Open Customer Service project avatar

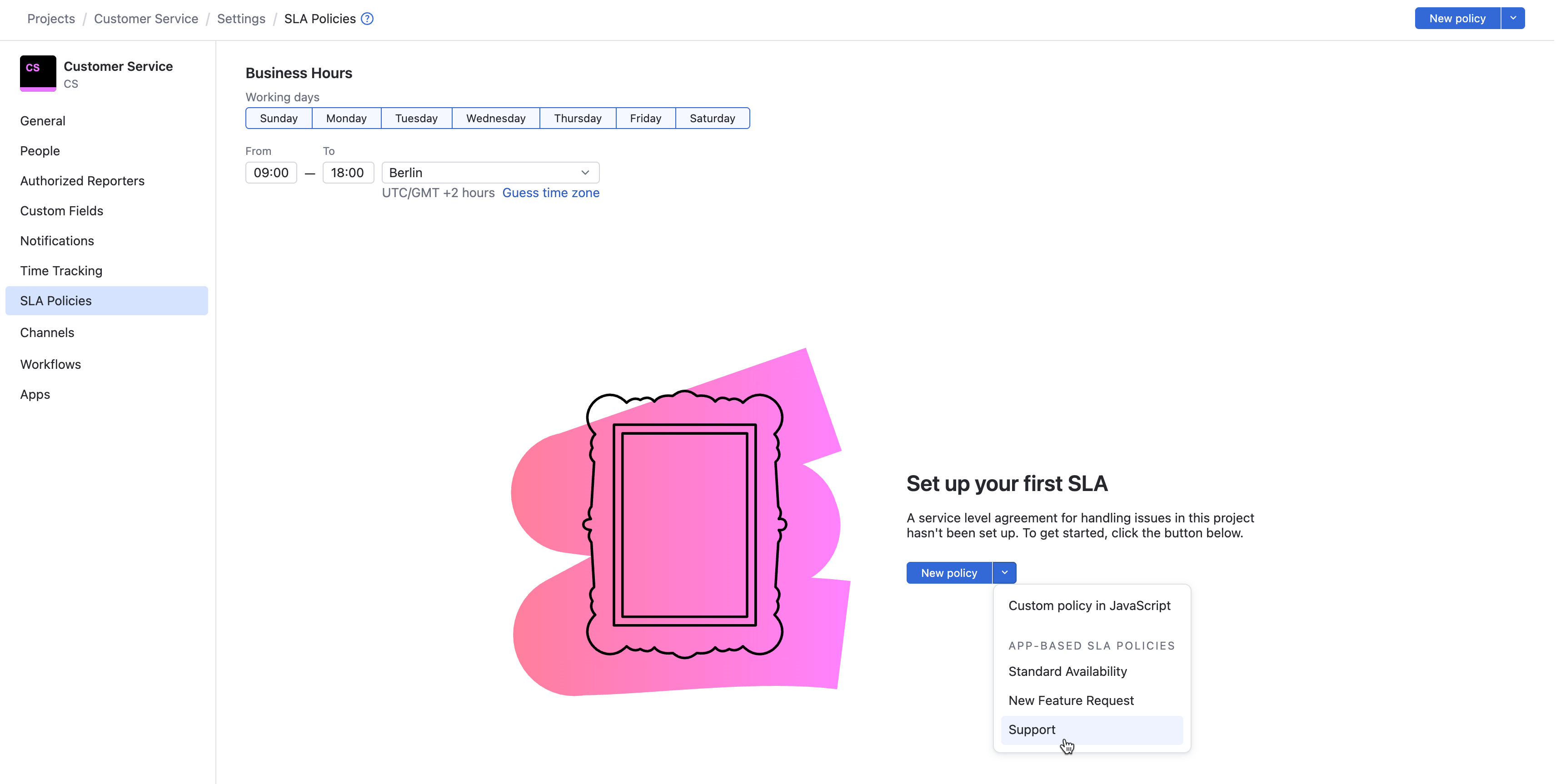(x=38, y=73)
